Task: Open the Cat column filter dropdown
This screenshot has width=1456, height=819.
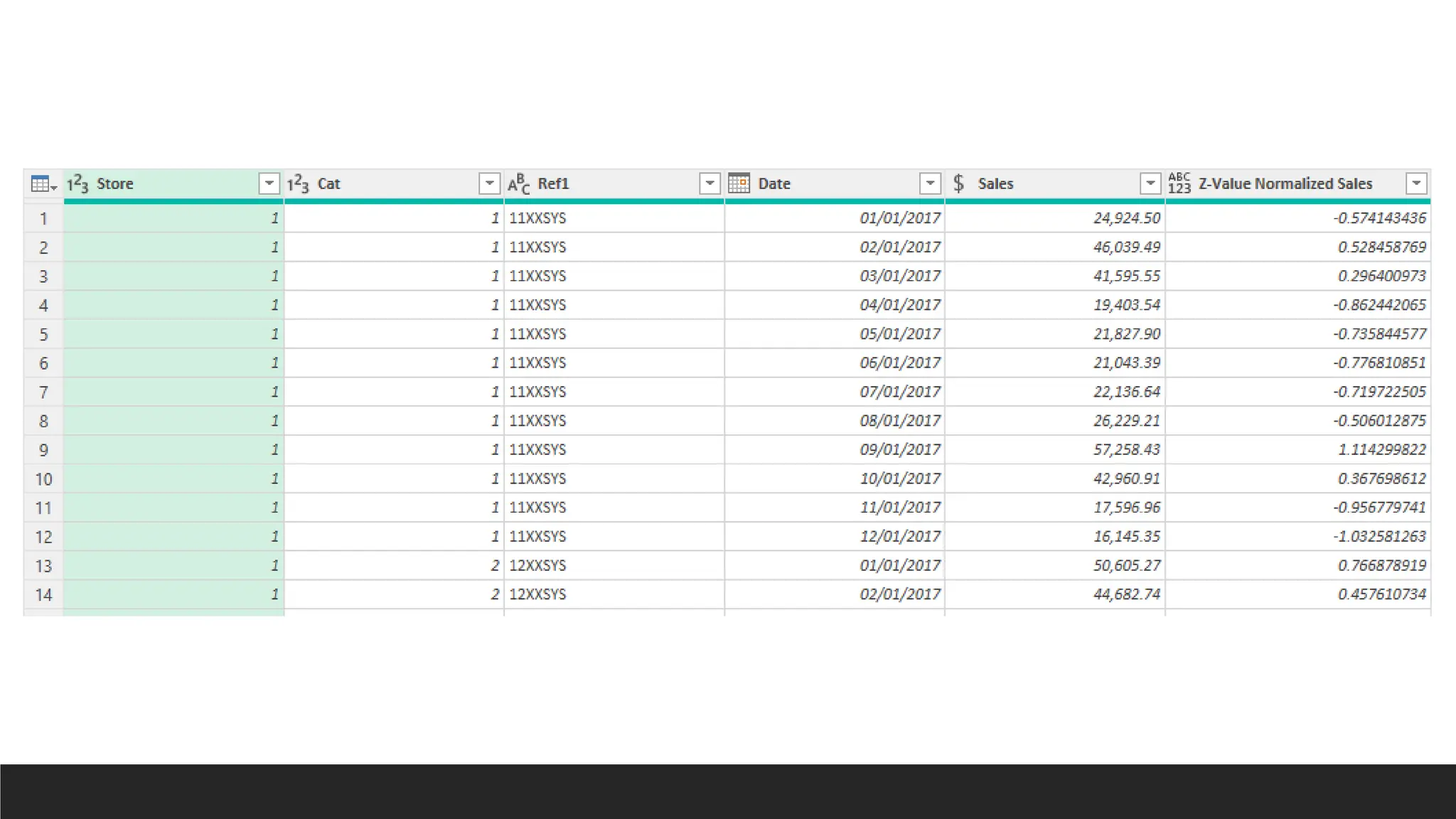Action: [489, 183]
